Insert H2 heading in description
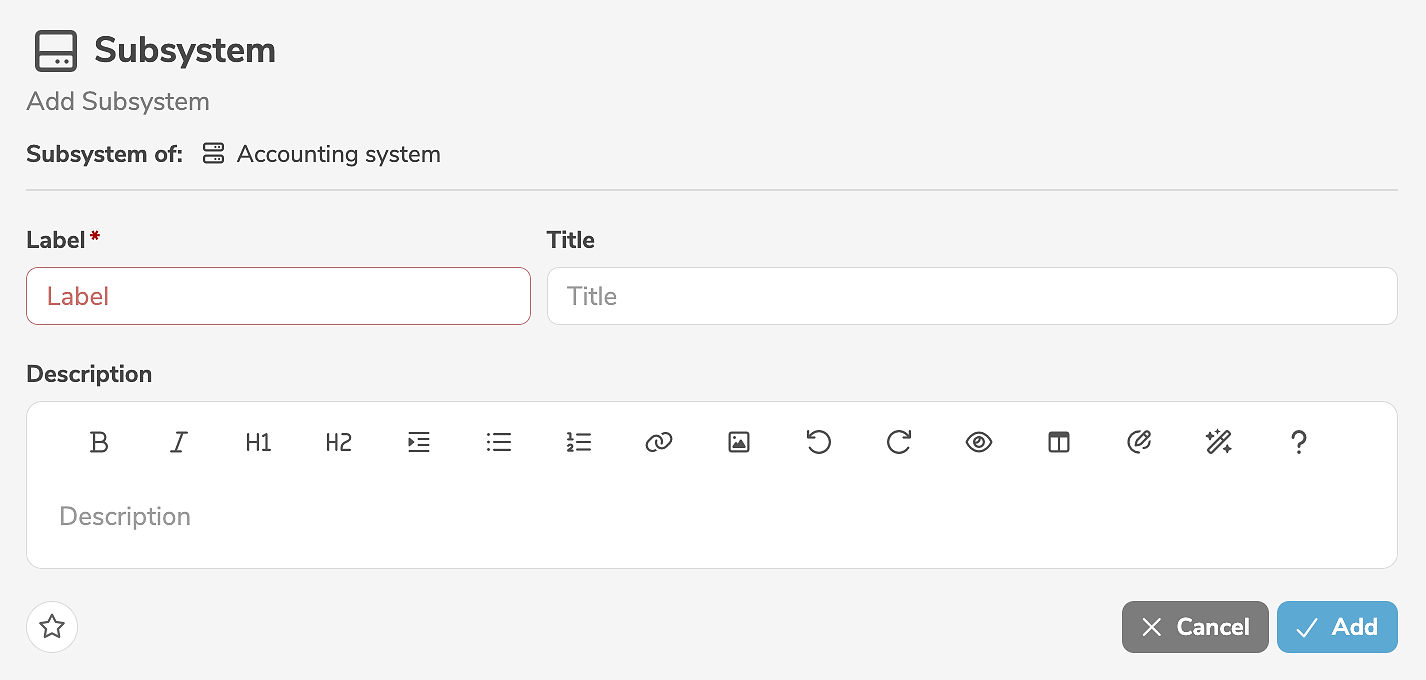The image size is (1426, 680). (339, 442)
